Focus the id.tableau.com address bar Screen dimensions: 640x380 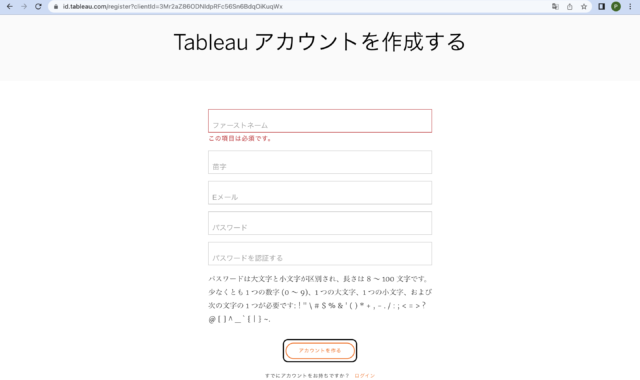[302, 7]
